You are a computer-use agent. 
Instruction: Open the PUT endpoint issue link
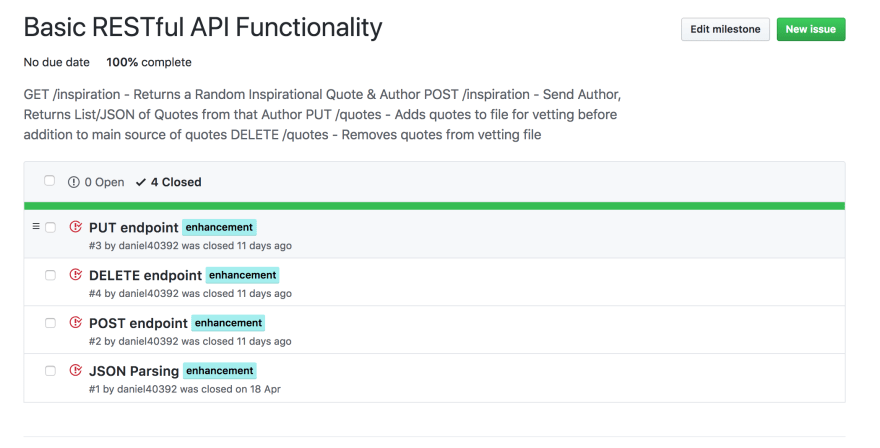pyautogui.click(x=134, y=227)
